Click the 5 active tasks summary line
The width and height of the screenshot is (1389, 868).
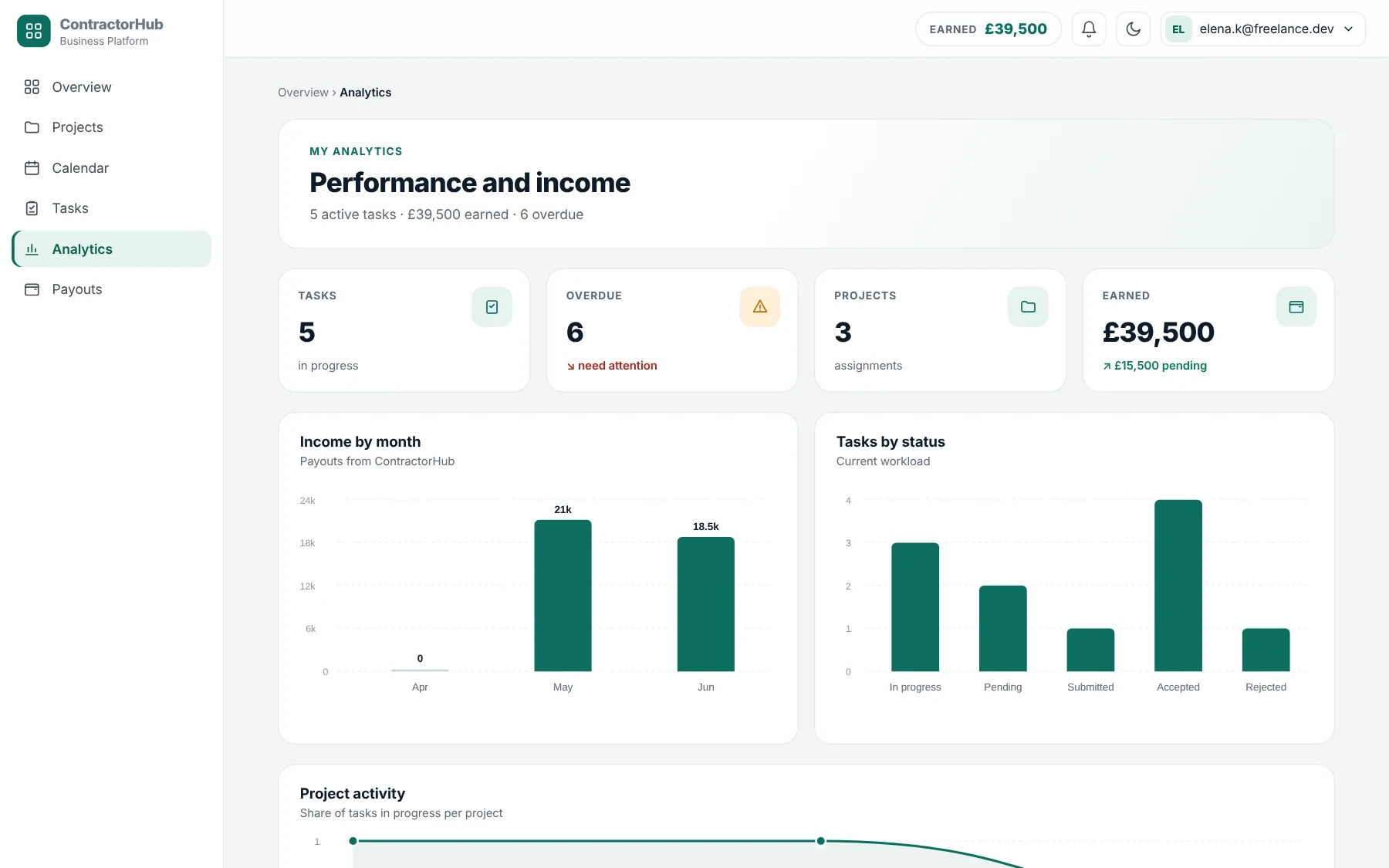point(447,214)
